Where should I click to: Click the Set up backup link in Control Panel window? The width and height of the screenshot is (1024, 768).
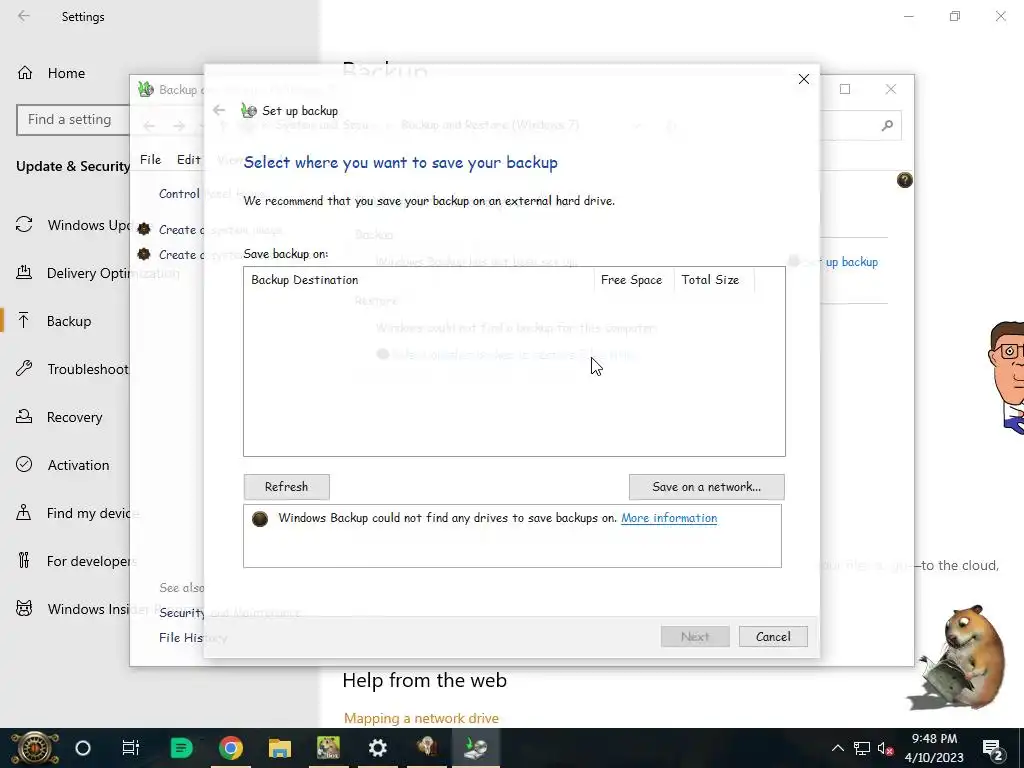(851, 262)
